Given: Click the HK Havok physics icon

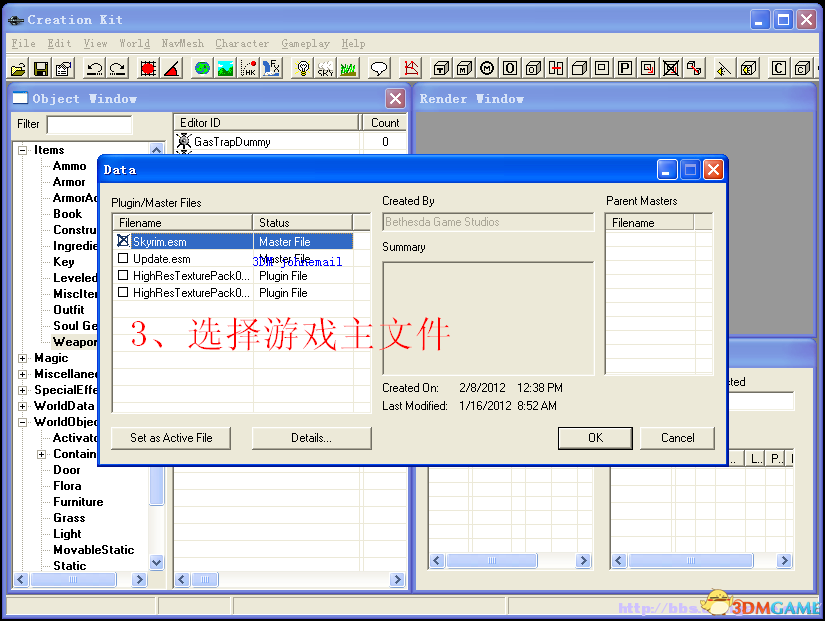Looking at the screenshot, I should click(248, 68).
